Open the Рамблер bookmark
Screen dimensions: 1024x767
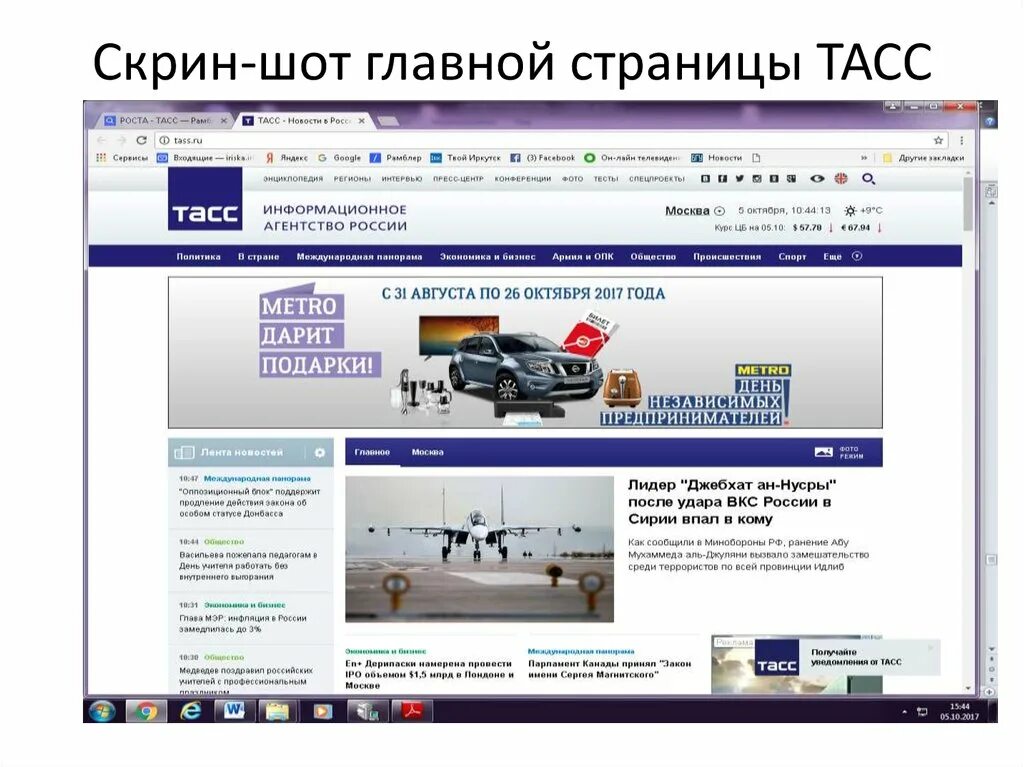pyautogui.click(x=396, y=157)
